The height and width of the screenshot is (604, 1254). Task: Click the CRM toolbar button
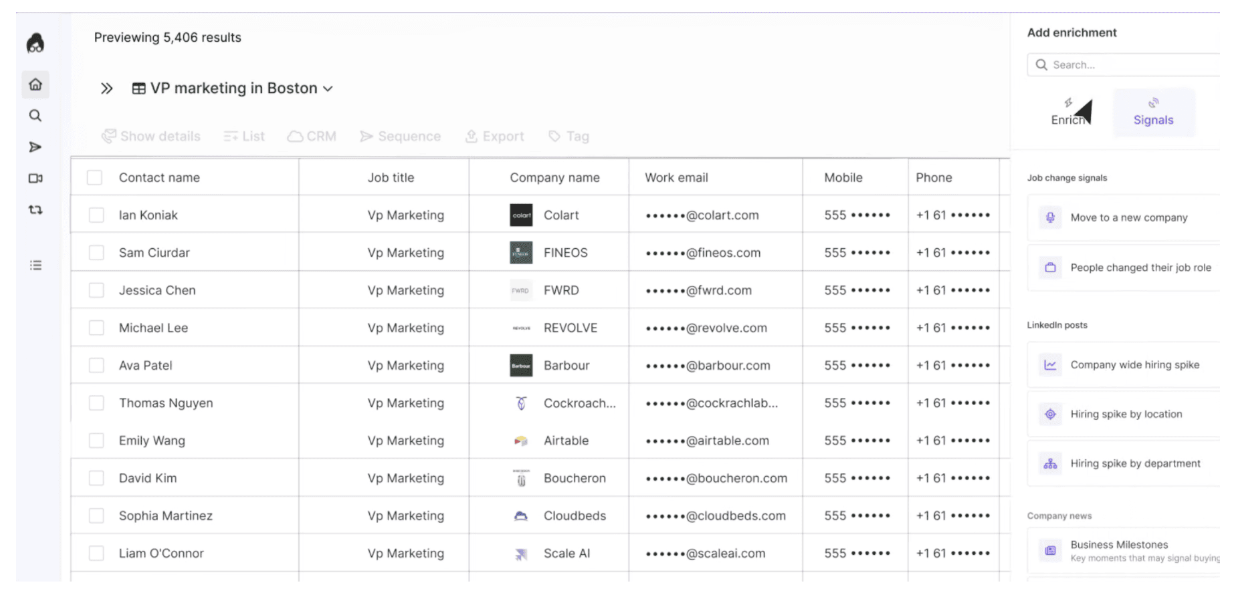(x=312, y=136)
